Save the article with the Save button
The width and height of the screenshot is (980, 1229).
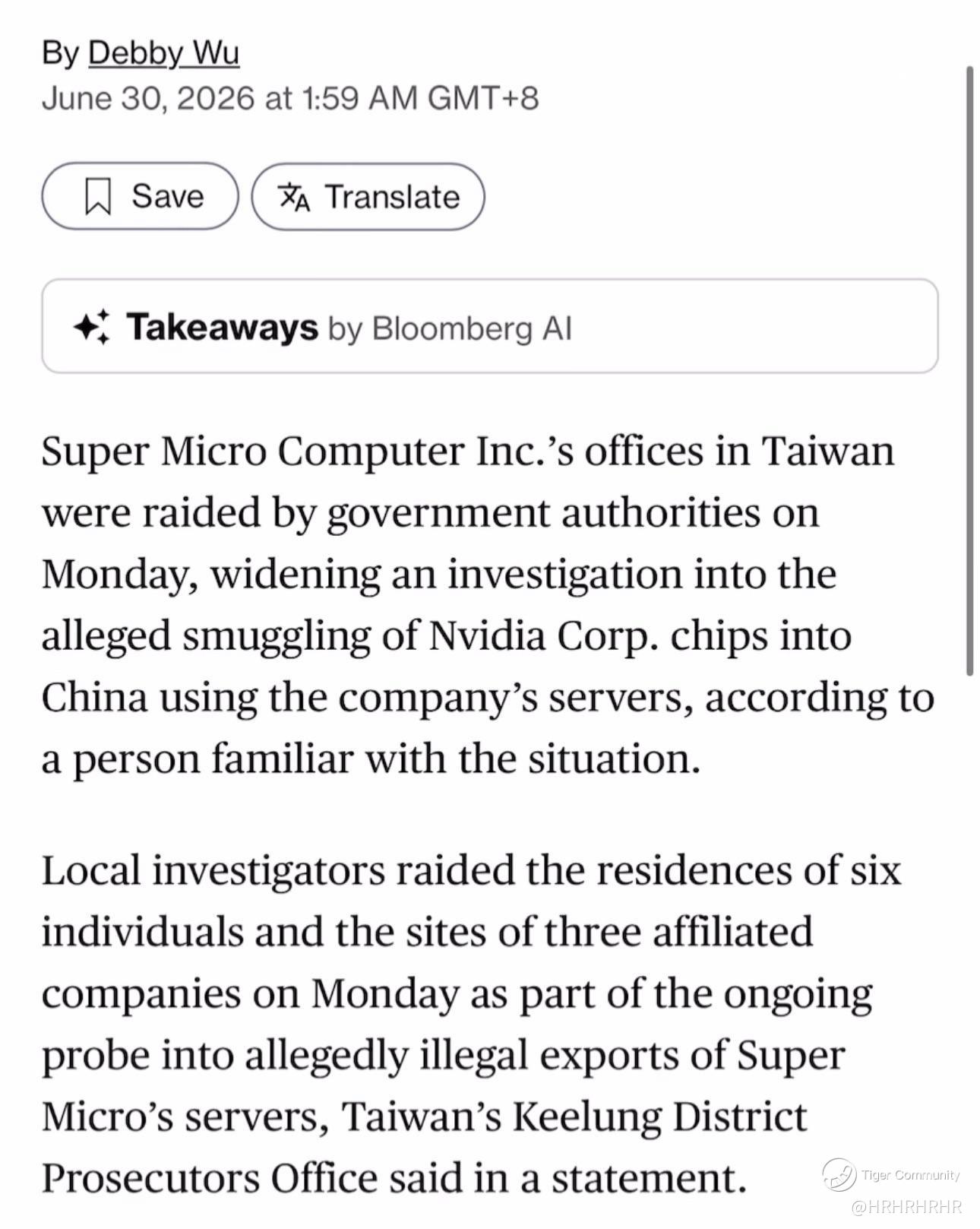tap(140, 196)
